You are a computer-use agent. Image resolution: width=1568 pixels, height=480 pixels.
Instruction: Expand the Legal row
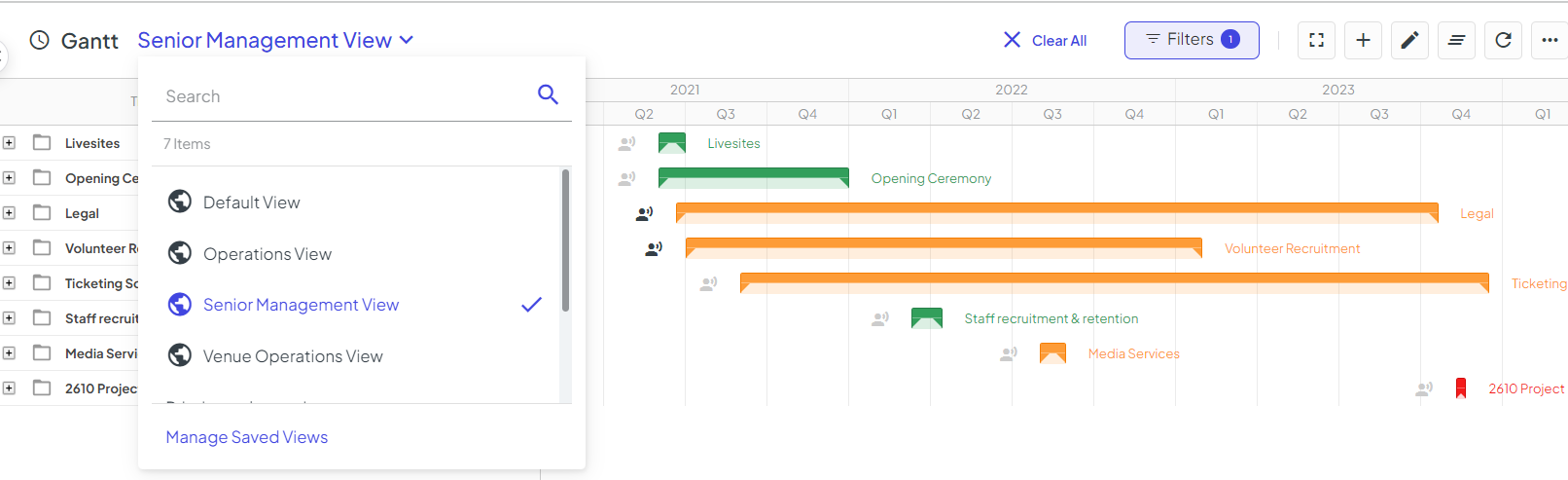click(9, 213)
